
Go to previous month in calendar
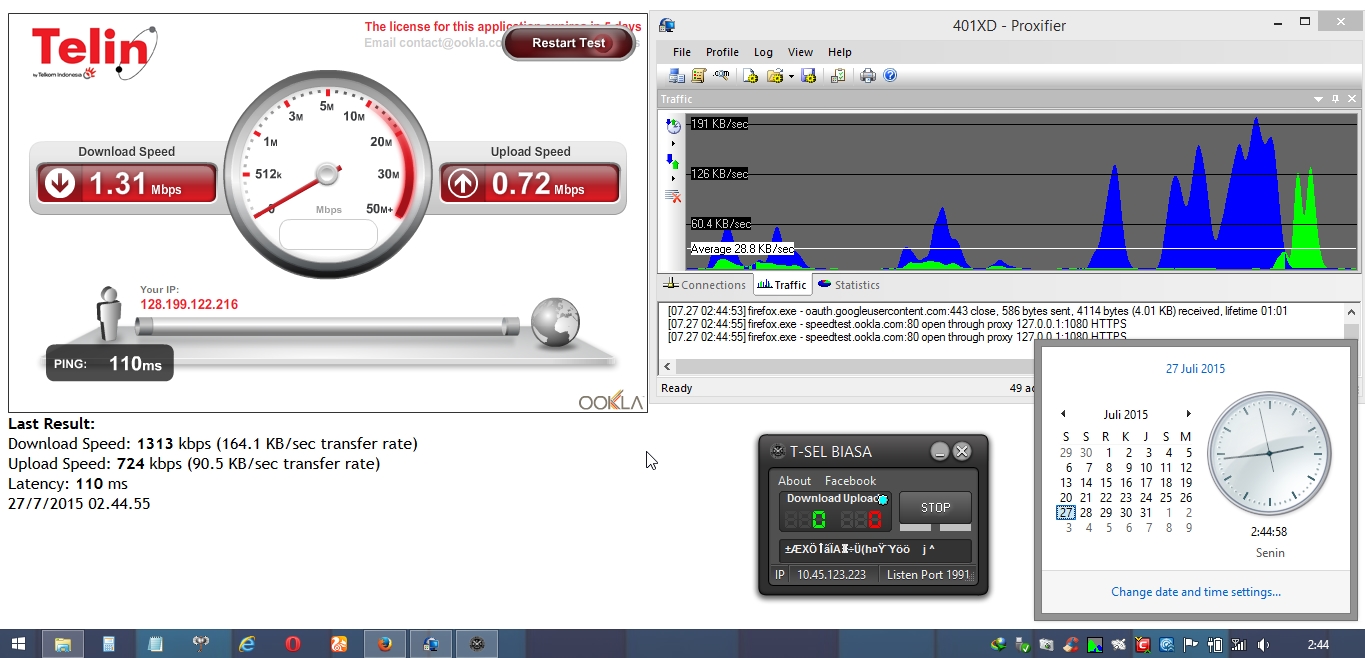tap(1063, 414)
